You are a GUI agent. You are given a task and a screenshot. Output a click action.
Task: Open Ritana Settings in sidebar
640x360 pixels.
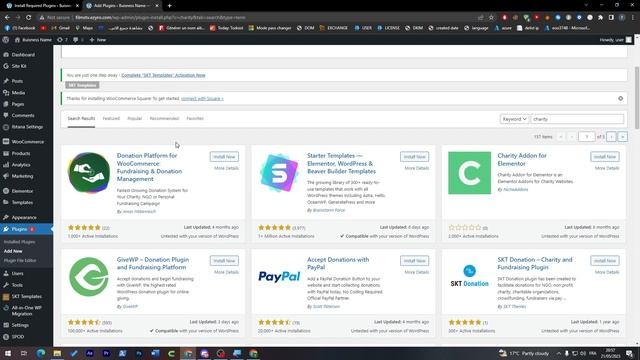tap(26, 127)
